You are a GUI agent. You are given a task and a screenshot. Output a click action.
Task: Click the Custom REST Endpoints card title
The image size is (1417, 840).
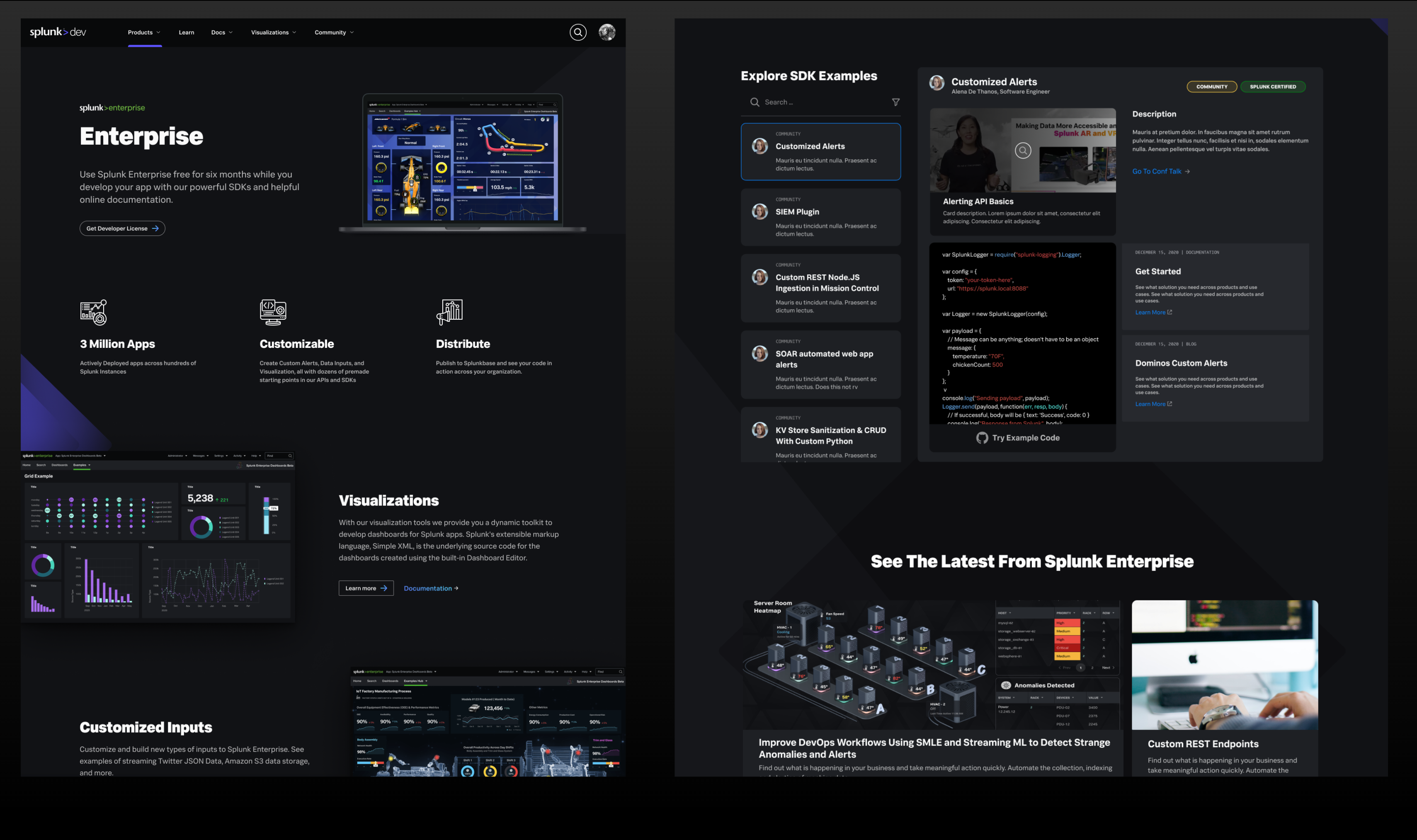pos(1203,744)
